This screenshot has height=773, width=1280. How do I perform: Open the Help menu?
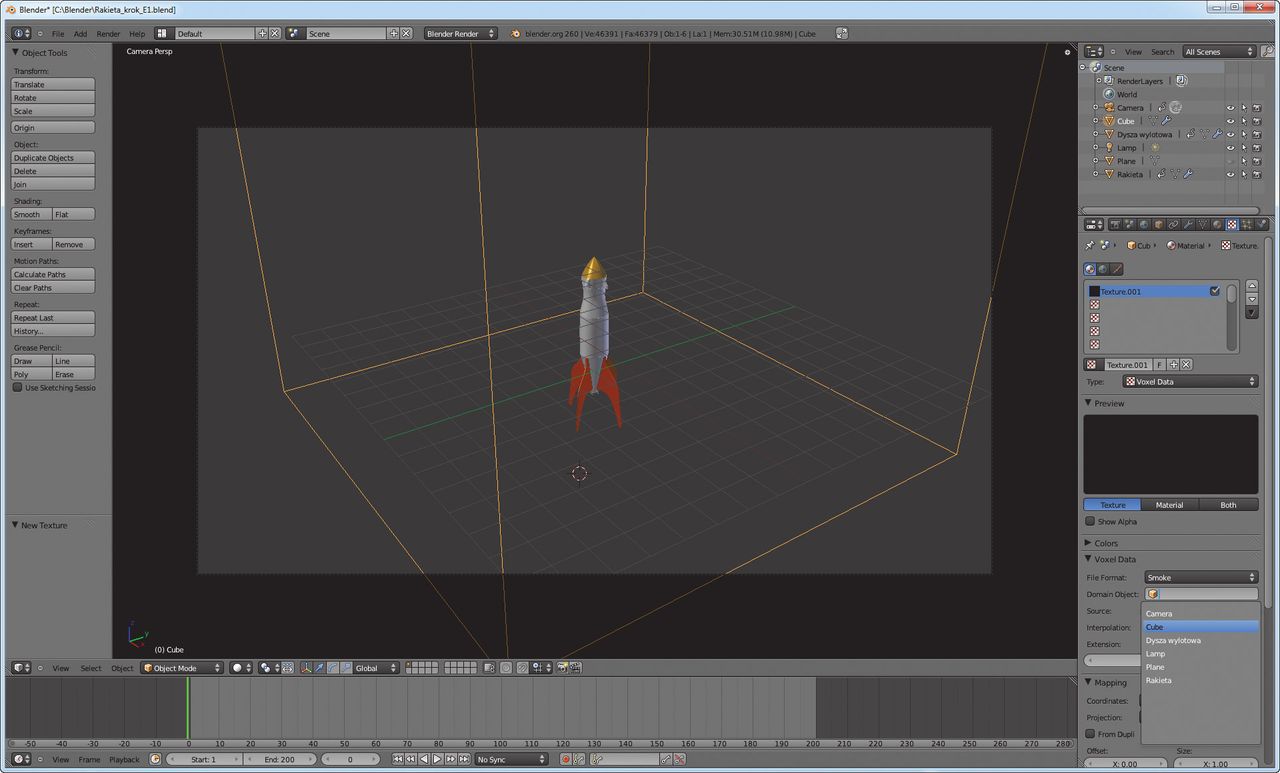point(137,33)
